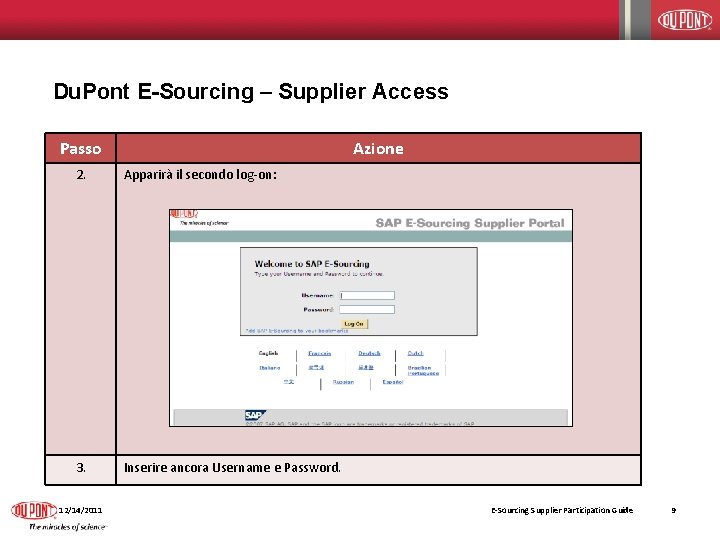Screen dimensions: 720x540
Task: Click the 'Passo' column header
Action: (80, 148)
